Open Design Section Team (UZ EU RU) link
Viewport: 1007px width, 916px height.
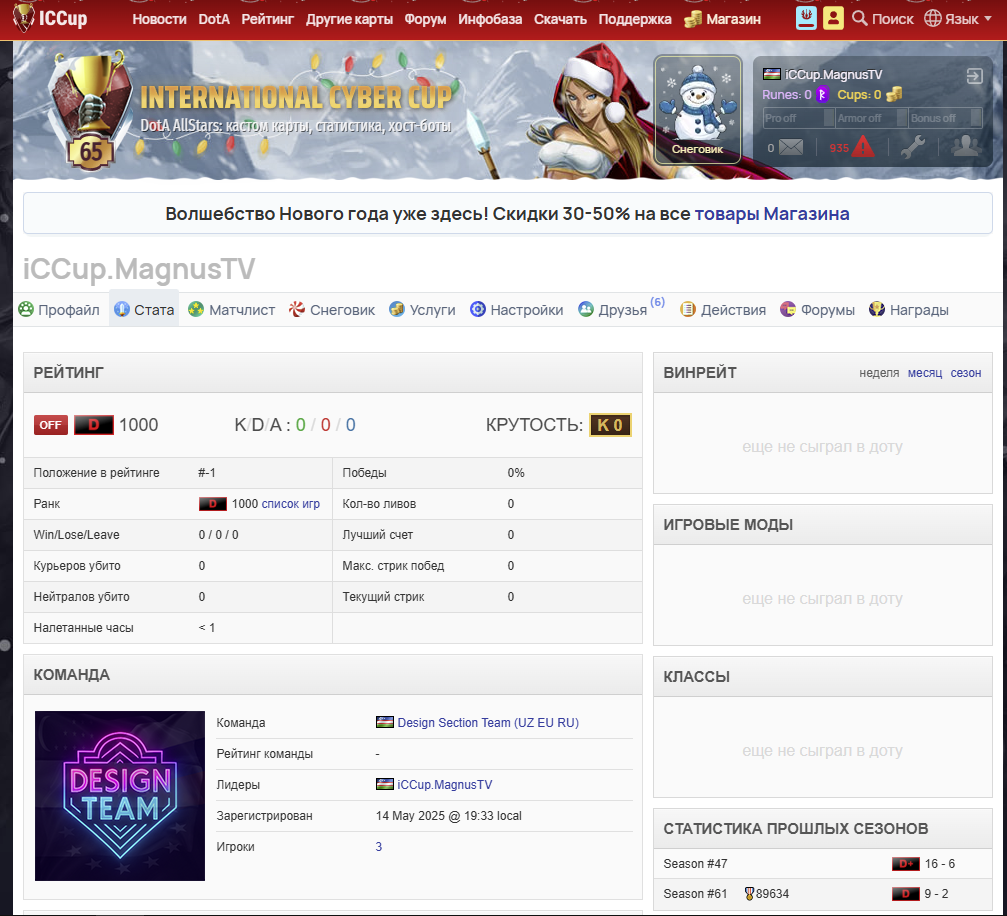click(488, 723)
